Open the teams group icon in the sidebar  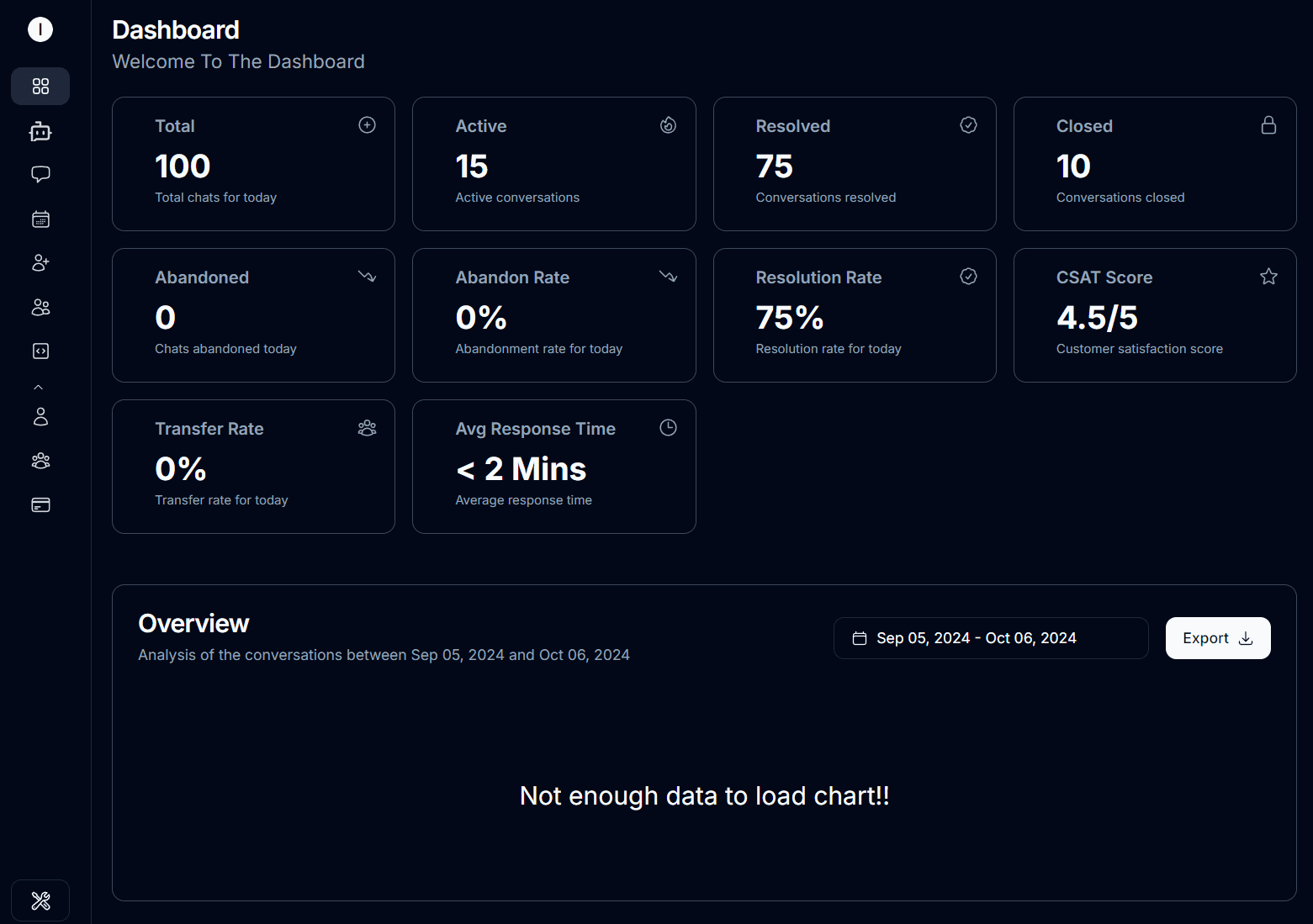[x=40, y=460]
